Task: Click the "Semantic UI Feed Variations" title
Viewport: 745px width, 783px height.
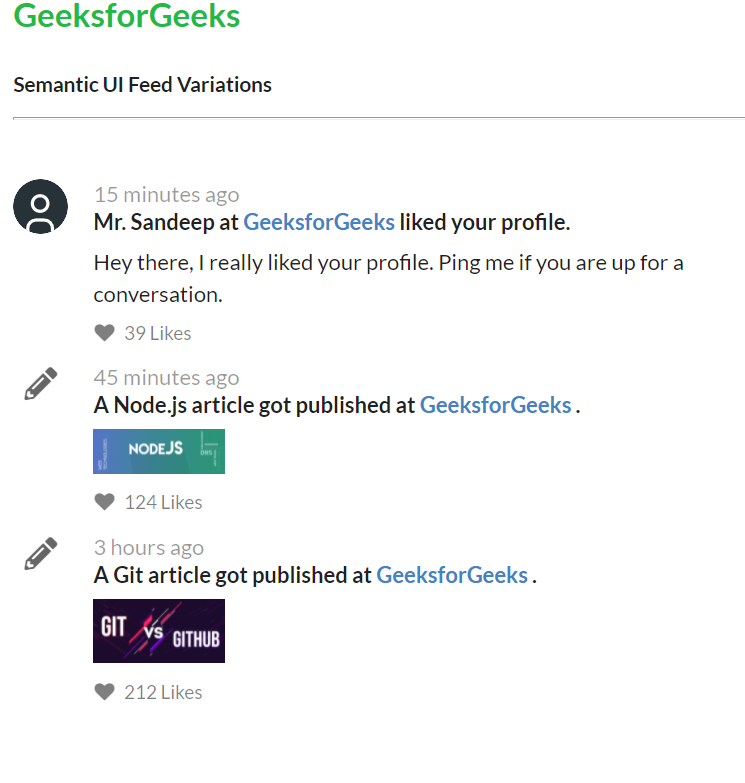Action: pyautogui.click(x=142, y=85)
